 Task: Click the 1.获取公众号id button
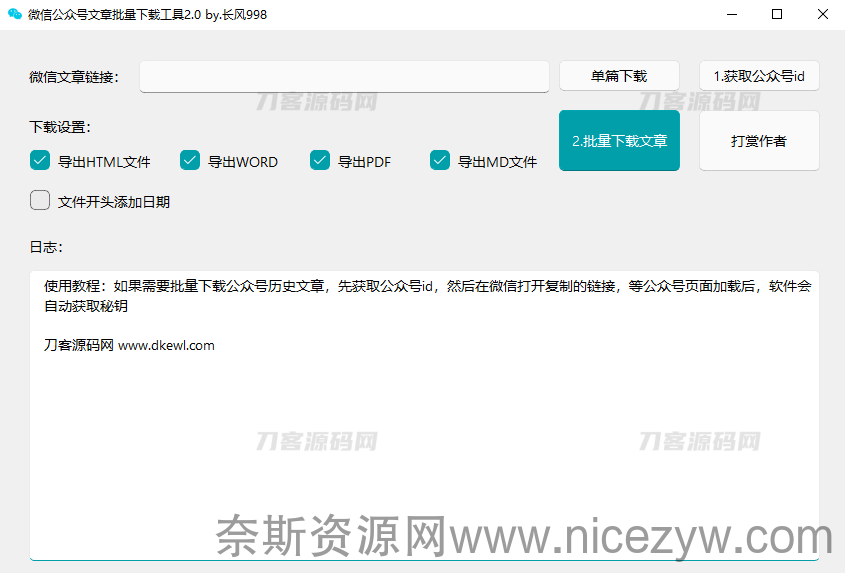759,76
